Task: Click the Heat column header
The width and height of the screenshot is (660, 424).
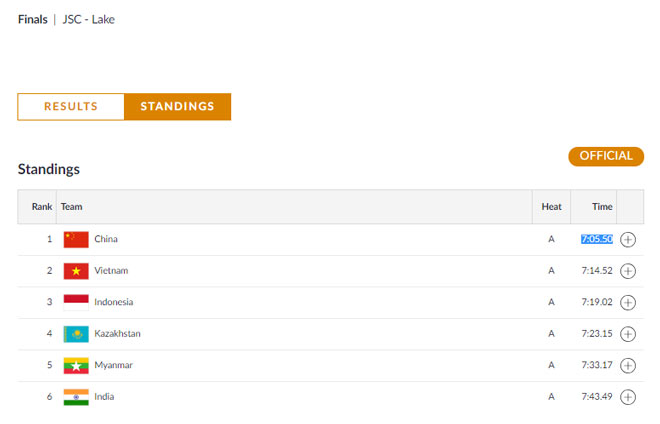Action: click(551, 207)
